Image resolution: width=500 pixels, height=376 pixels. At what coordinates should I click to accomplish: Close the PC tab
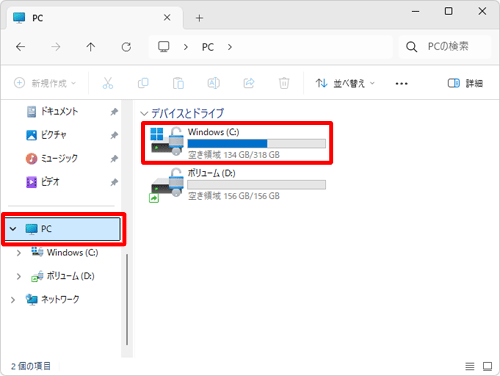point(167,18)
